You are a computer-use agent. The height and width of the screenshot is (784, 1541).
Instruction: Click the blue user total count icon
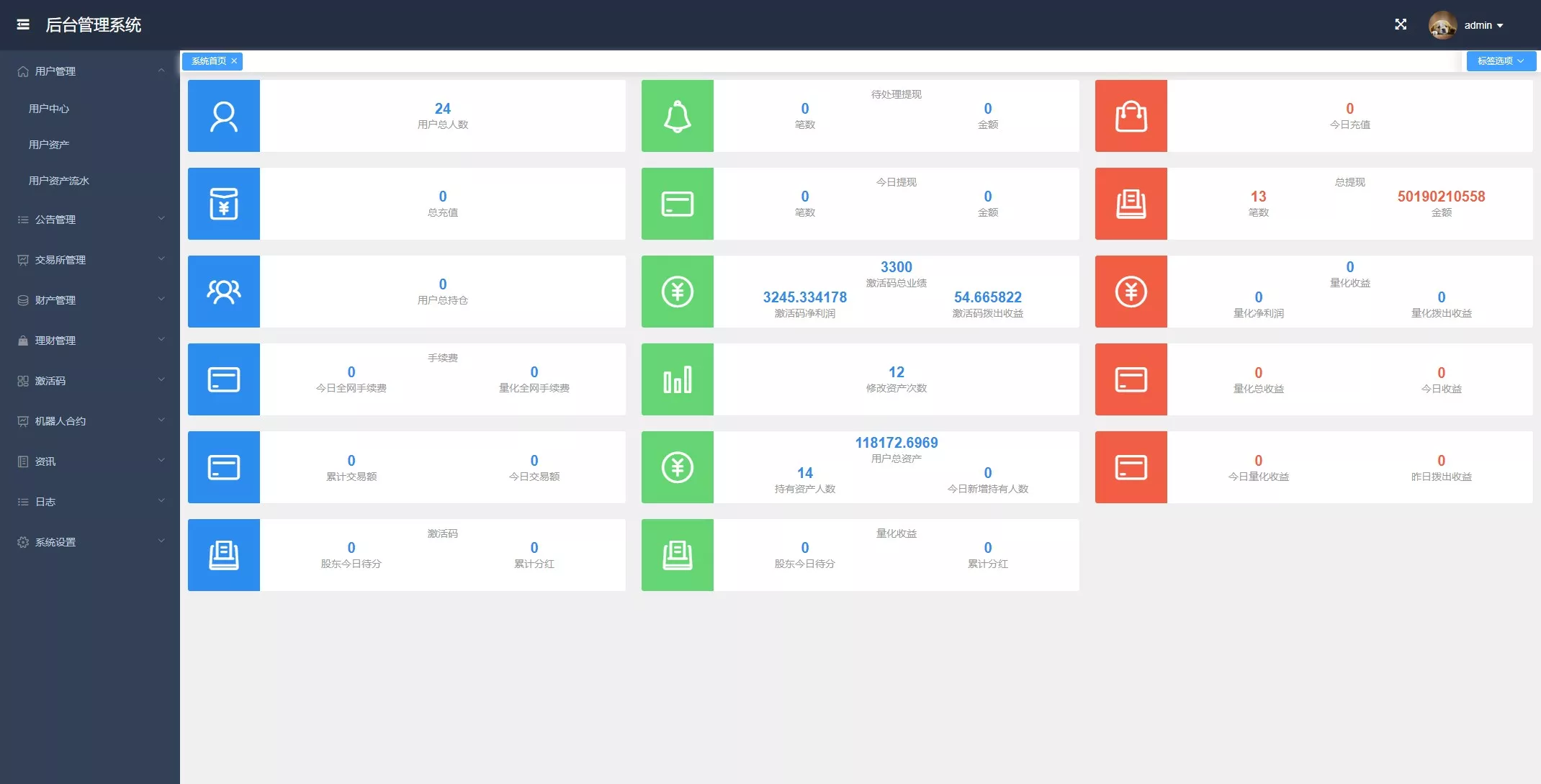(224, 116)
